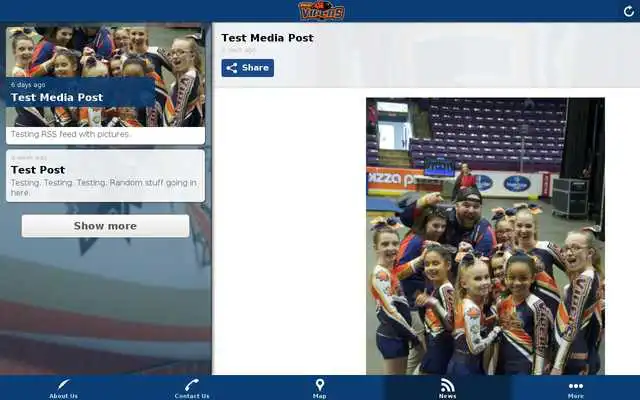
Task: Switch to the Contact Us tab label
Action: 192,396
